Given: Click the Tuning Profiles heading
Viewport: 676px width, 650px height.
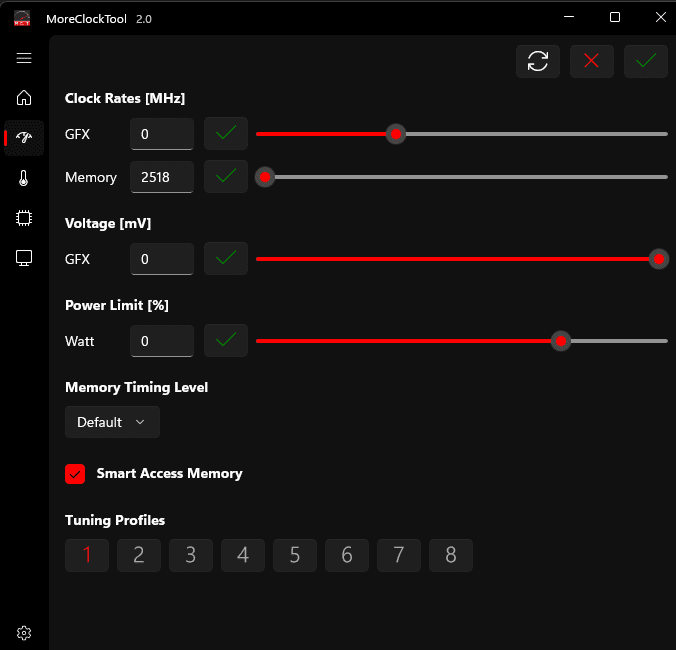Looking at the screenshot, I should point(115,520).
